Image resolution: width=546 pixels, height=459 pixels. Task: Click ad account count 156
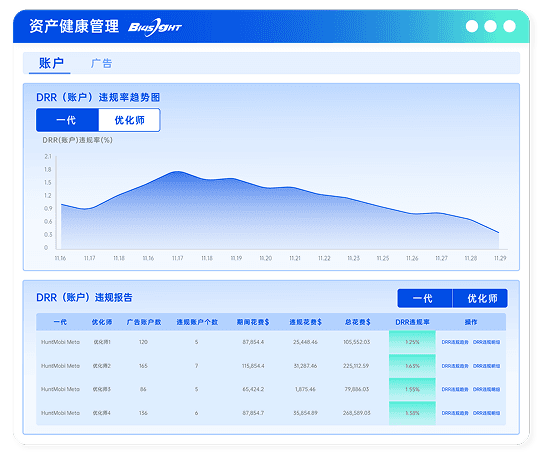click(143, 413)
